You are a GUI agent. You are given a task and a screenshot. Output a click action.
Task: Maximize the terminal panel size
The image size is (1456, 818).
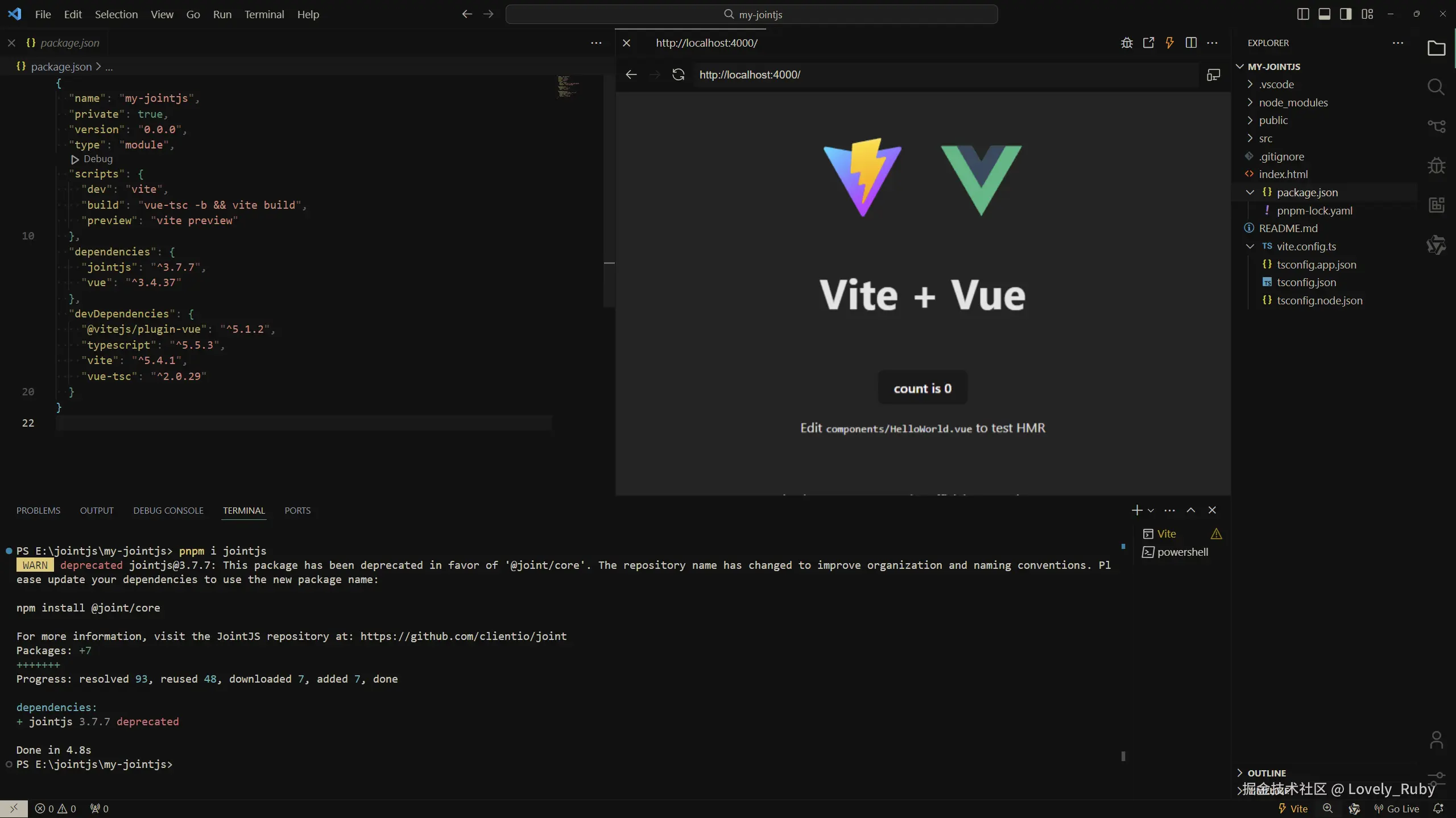(1191, 510)
